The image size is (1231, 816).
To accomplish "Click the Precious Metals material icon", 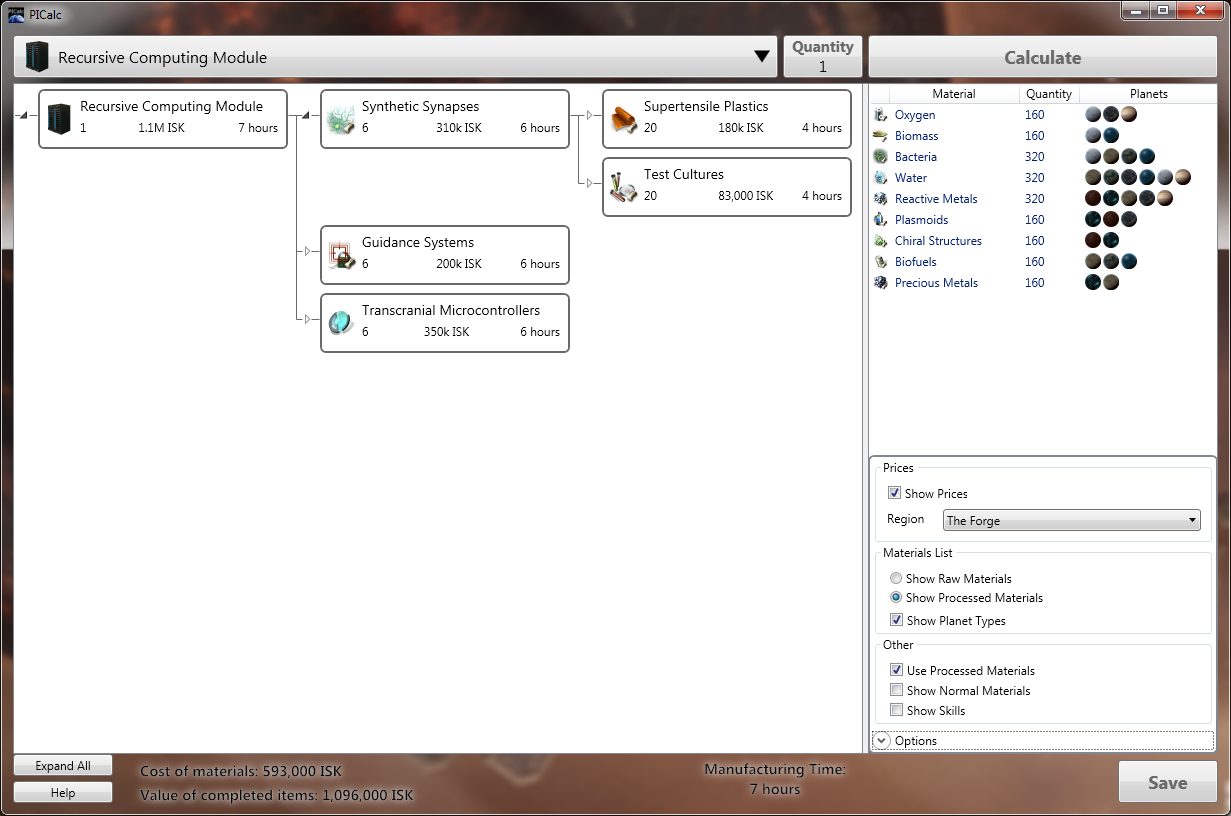I will [880, 283].
